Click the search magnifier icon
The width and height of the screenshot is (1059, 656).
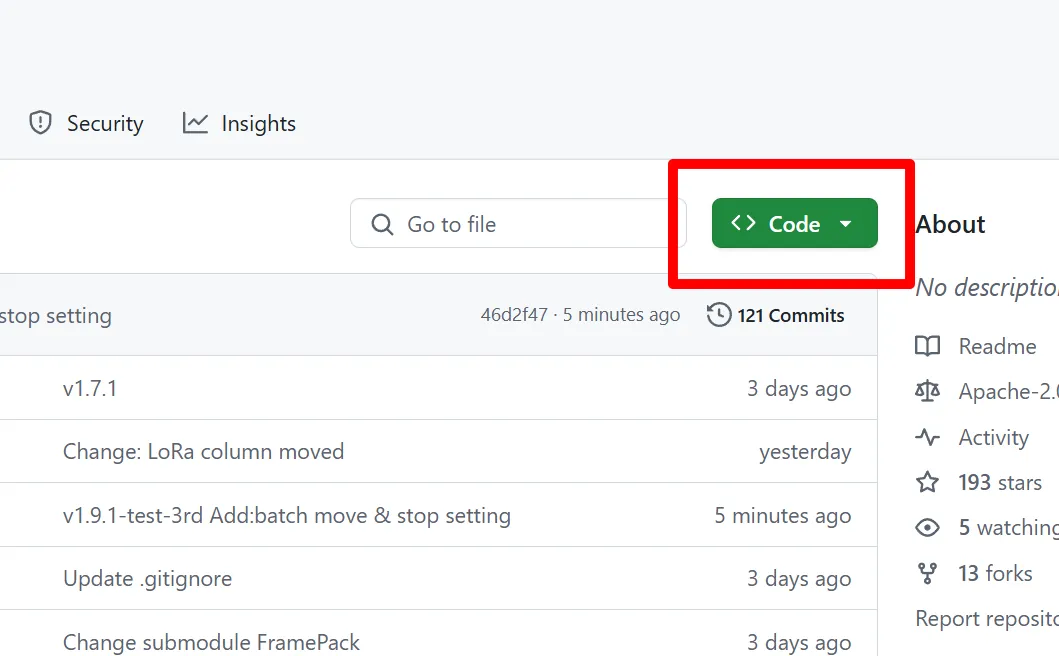[x=382, y=224]
